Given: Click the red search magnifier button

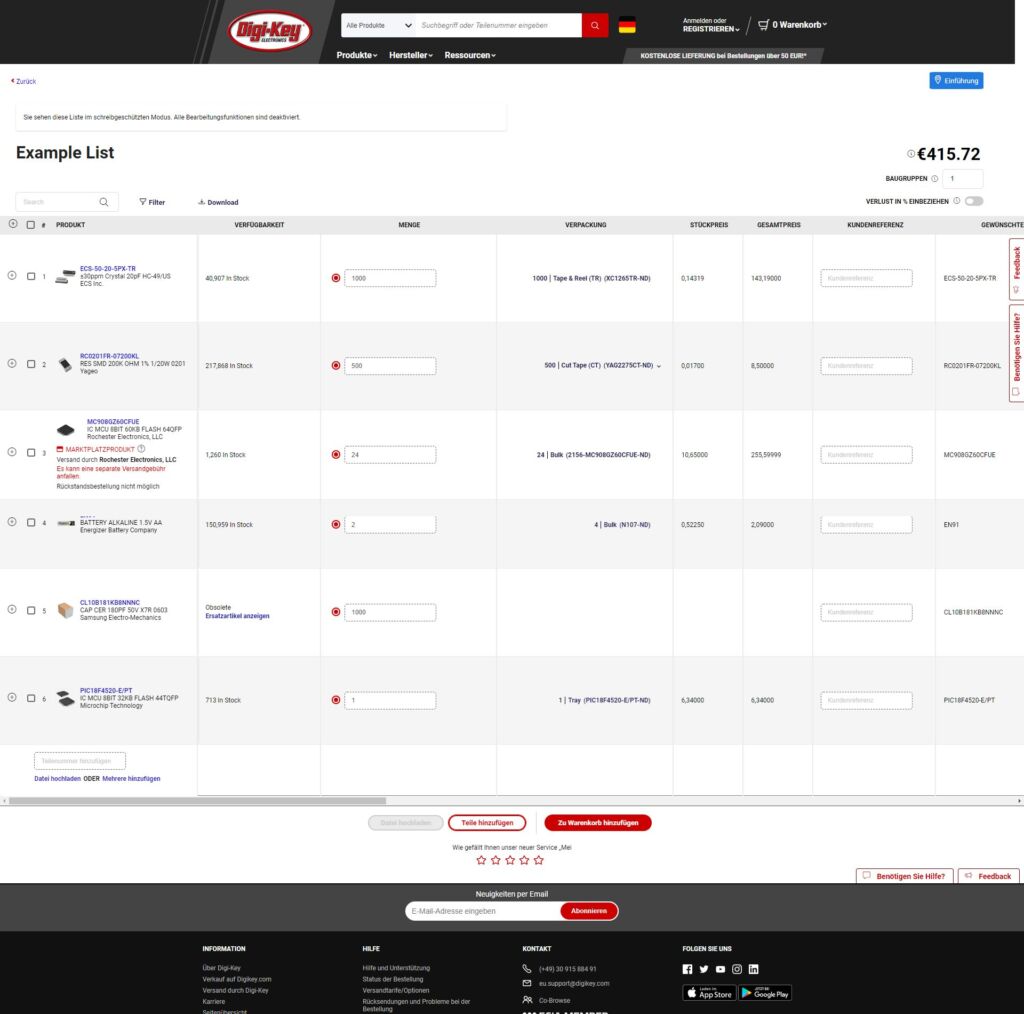Looking at the screenshot, I should (595, 25).
